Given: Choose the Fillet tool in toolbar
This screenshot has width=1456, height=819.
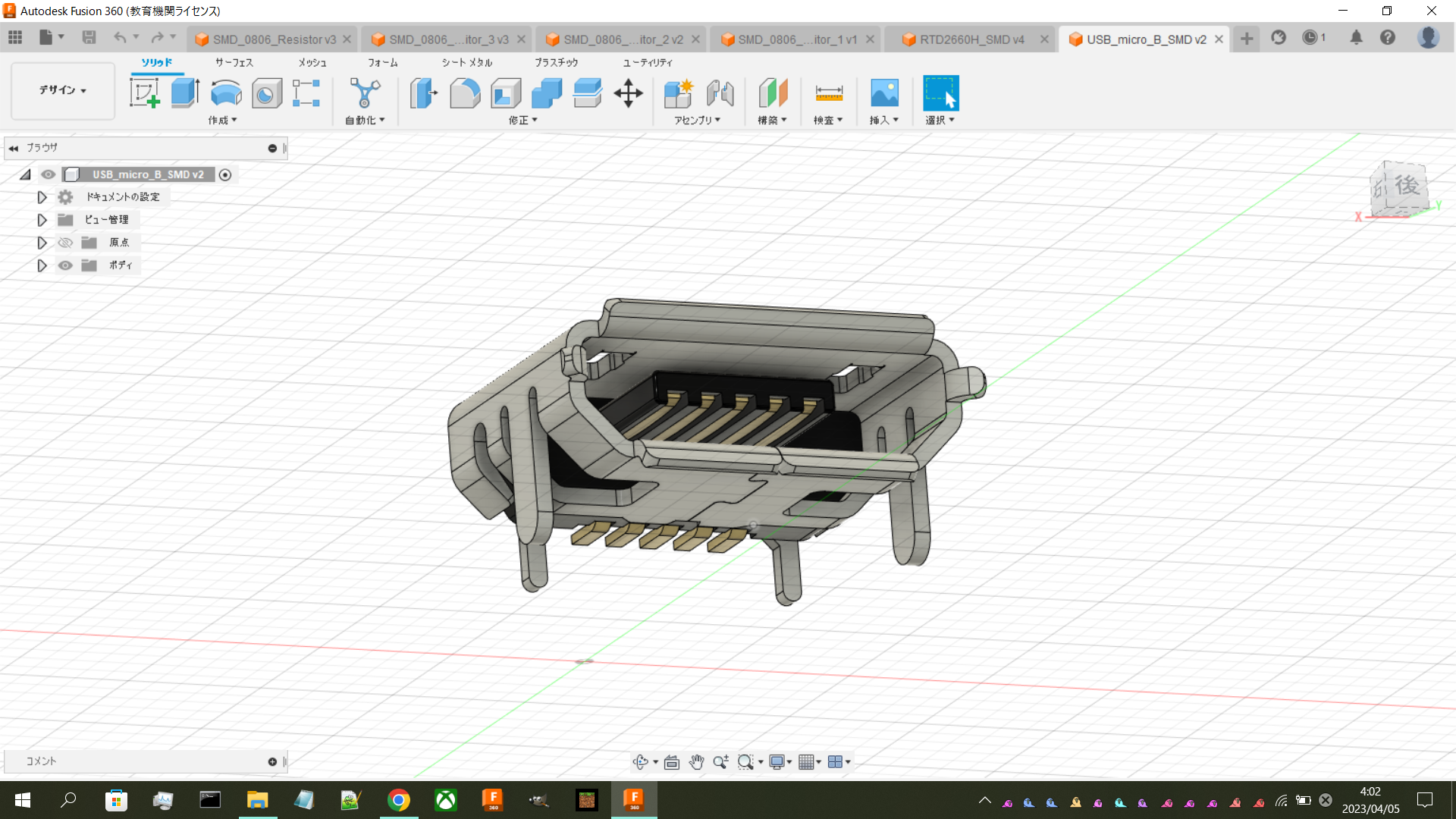Looking at the screenshot, I should point(465,93).
